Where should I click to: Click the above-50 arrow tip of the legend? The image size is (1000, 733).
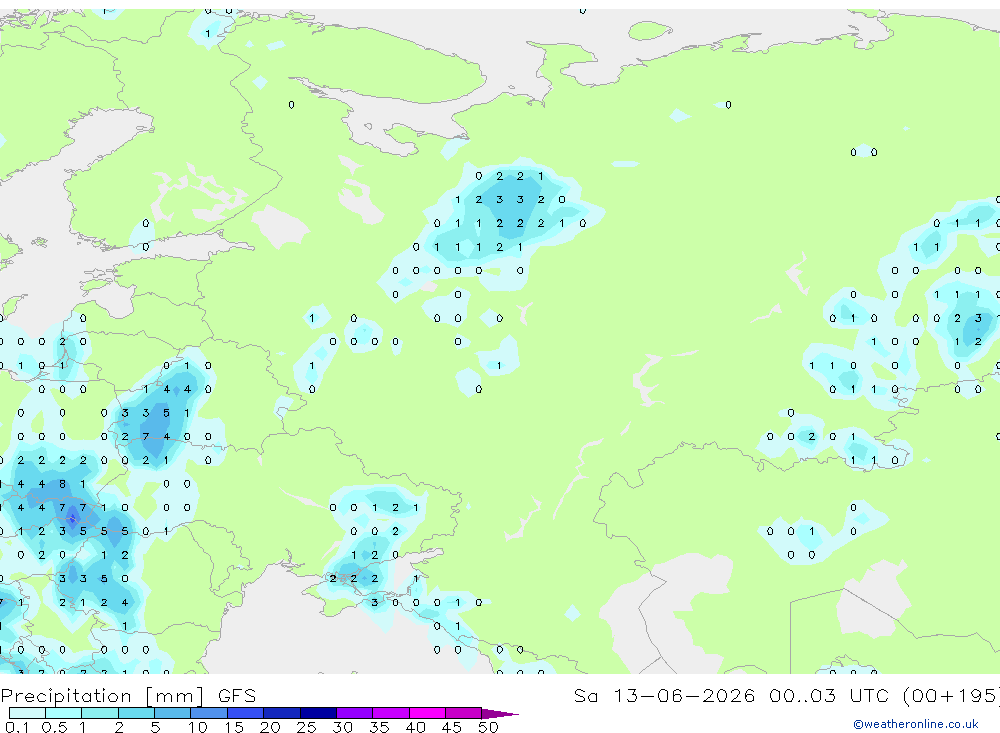[500, 714]
